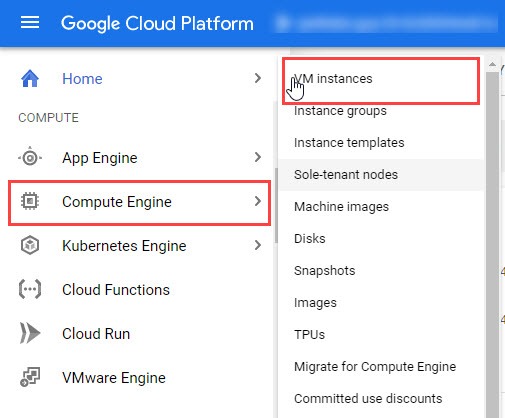Screen dimensions: 505x418
Task: Open the hamburger navigation menu
Action: (30, 23)
